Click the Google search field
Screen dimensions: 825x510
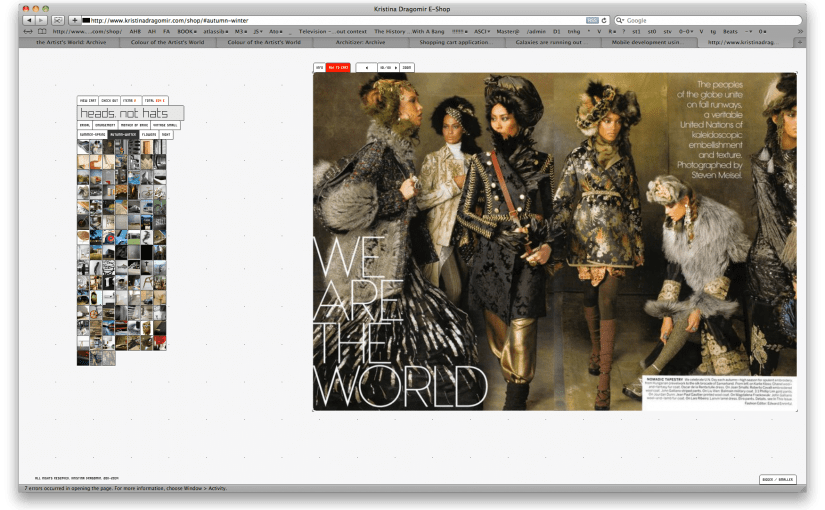[x=710, y=20]
